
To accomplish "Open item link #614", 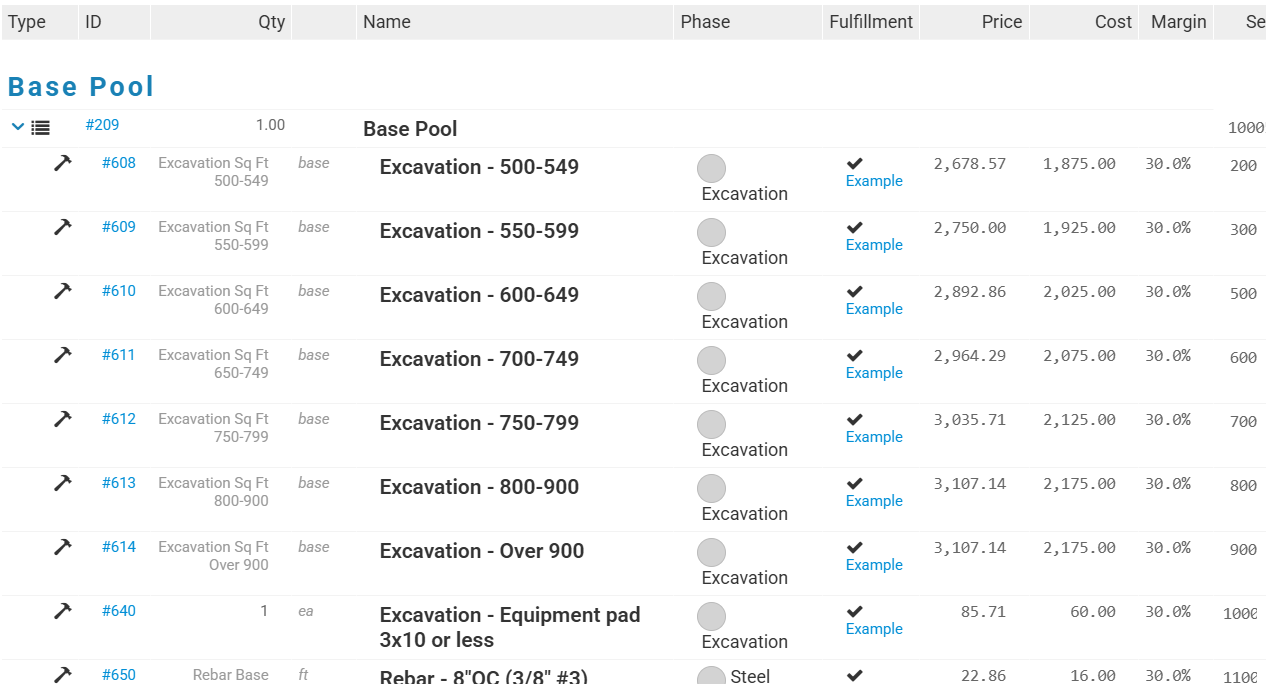I will (x=119, y=547).
